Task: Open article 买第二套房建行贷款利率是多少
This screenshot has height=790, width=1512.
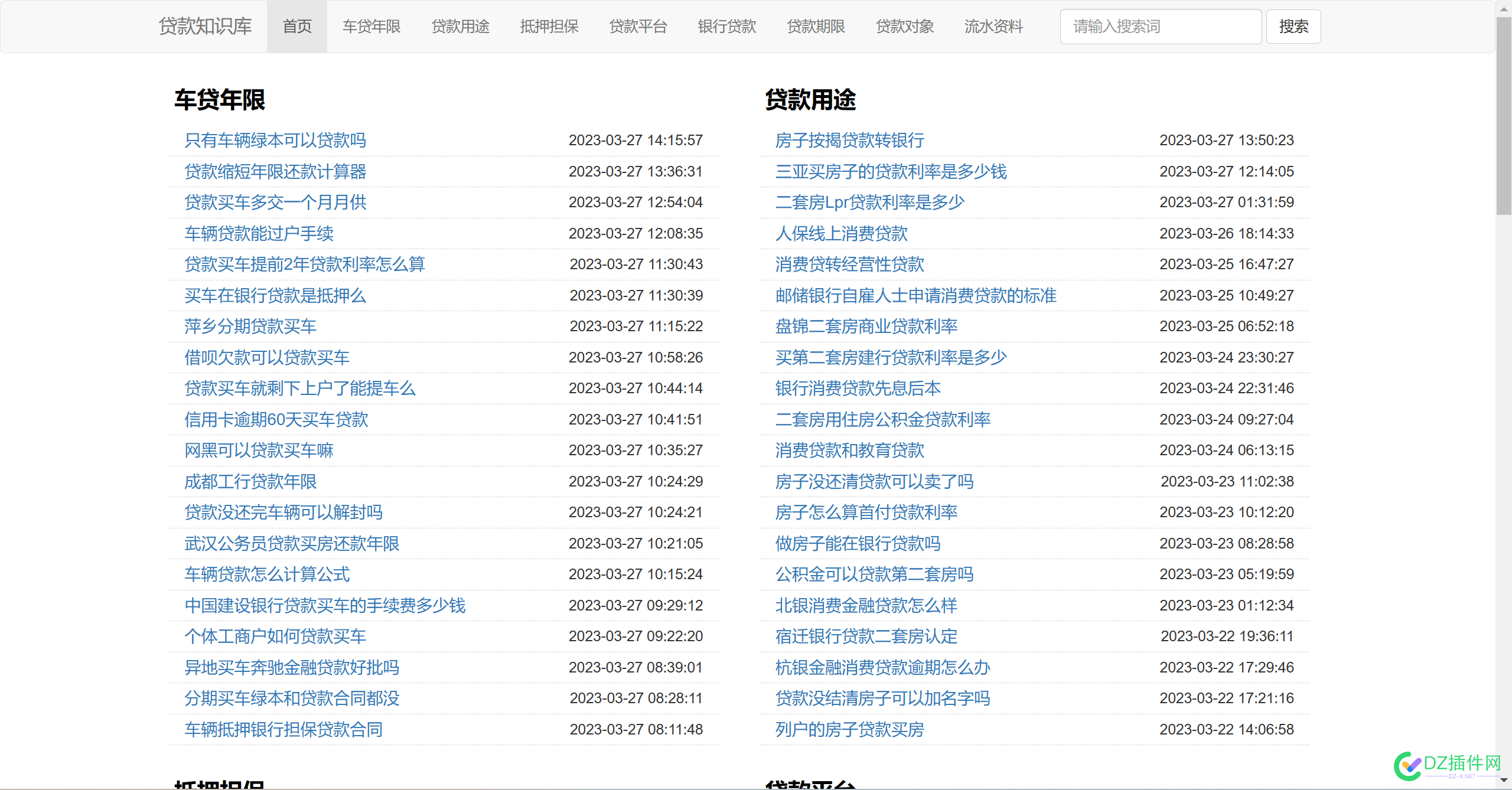Action: click(x=891, y=358)
